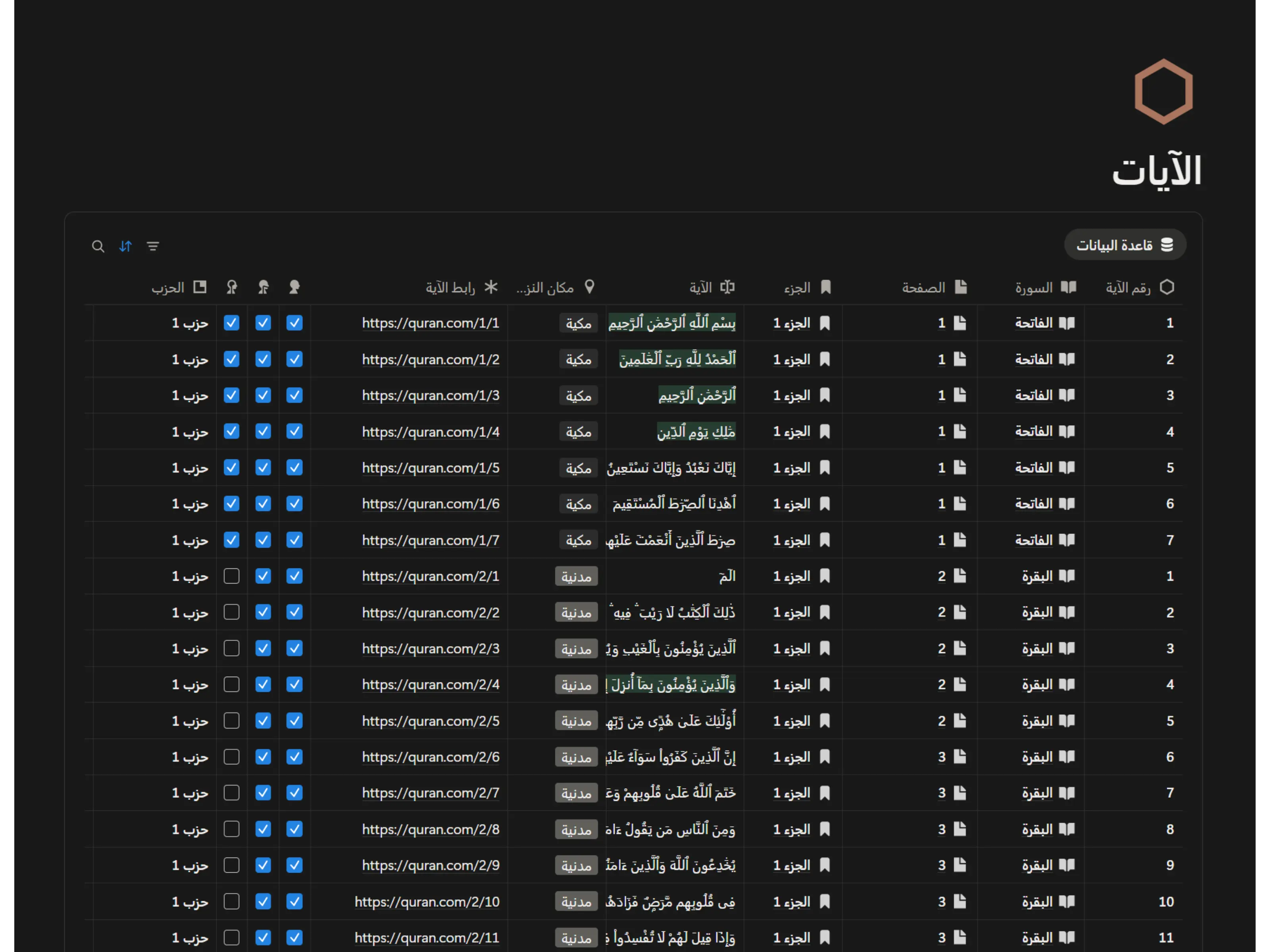Open the https://quran.com/1/5 link
This screenshot has width=1270, height=952.
(x=431, y=468)
